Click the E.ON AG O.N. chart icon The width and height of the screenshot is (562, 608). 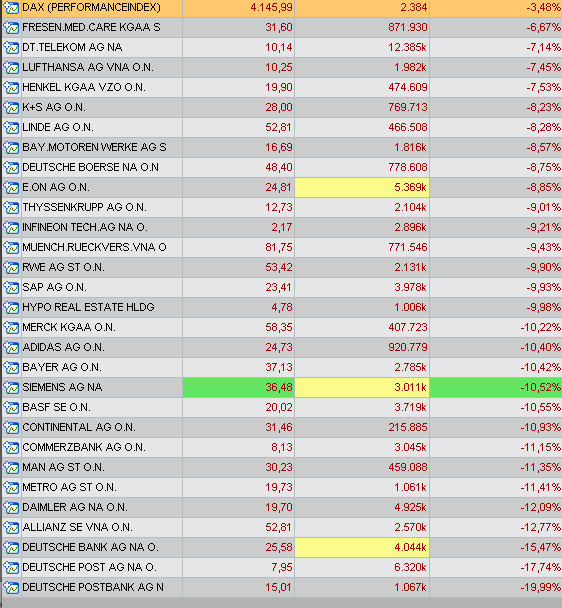point(12,188)
